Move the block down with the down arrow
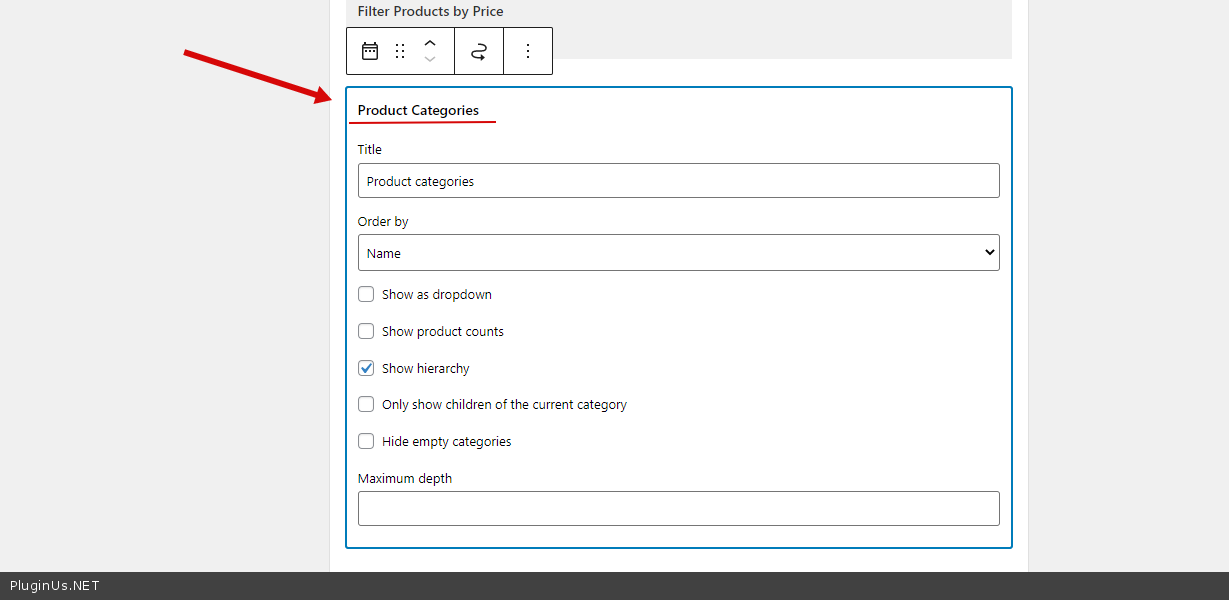Viewport: 1229px width, 600px height. coord(430,60)
